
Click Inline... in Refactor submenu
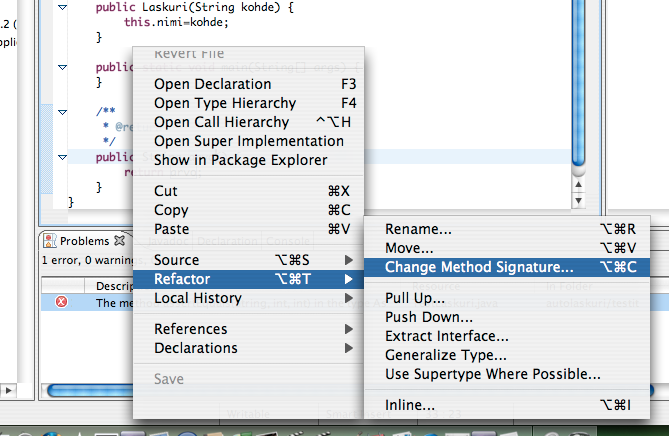tap(507, 405)
